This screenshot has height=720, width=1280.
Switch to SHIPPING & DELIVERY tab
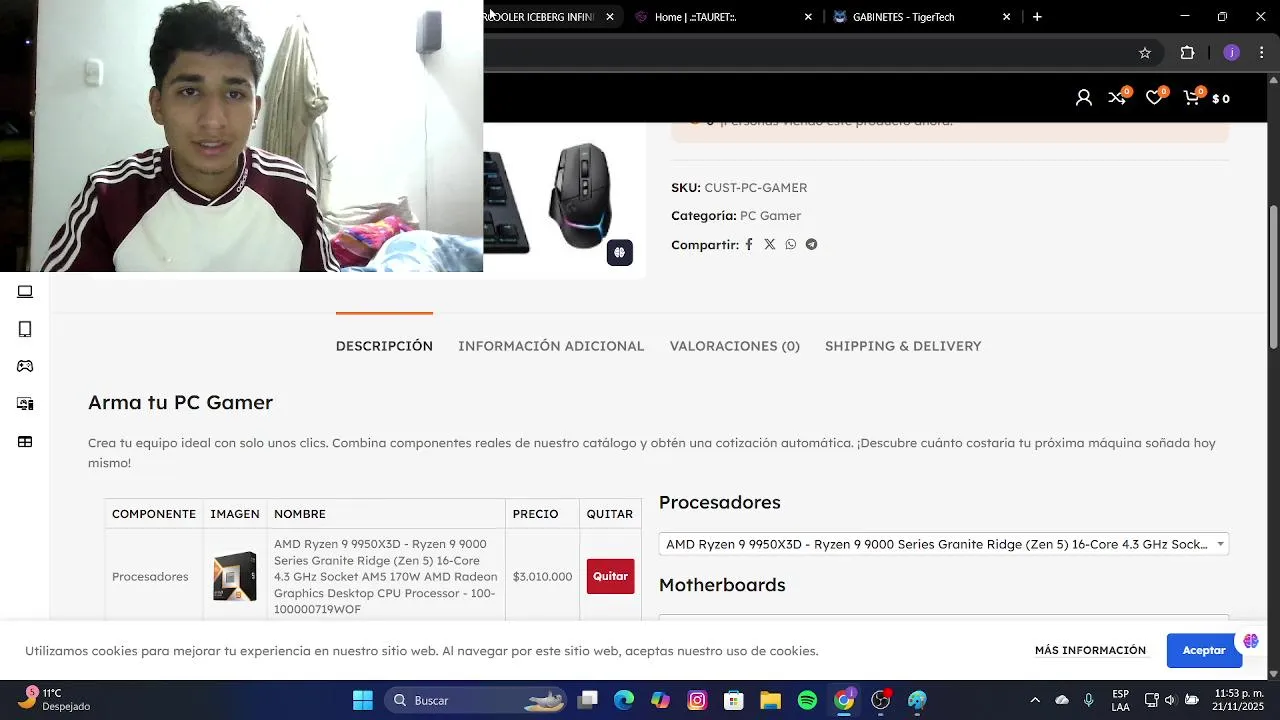903,346
